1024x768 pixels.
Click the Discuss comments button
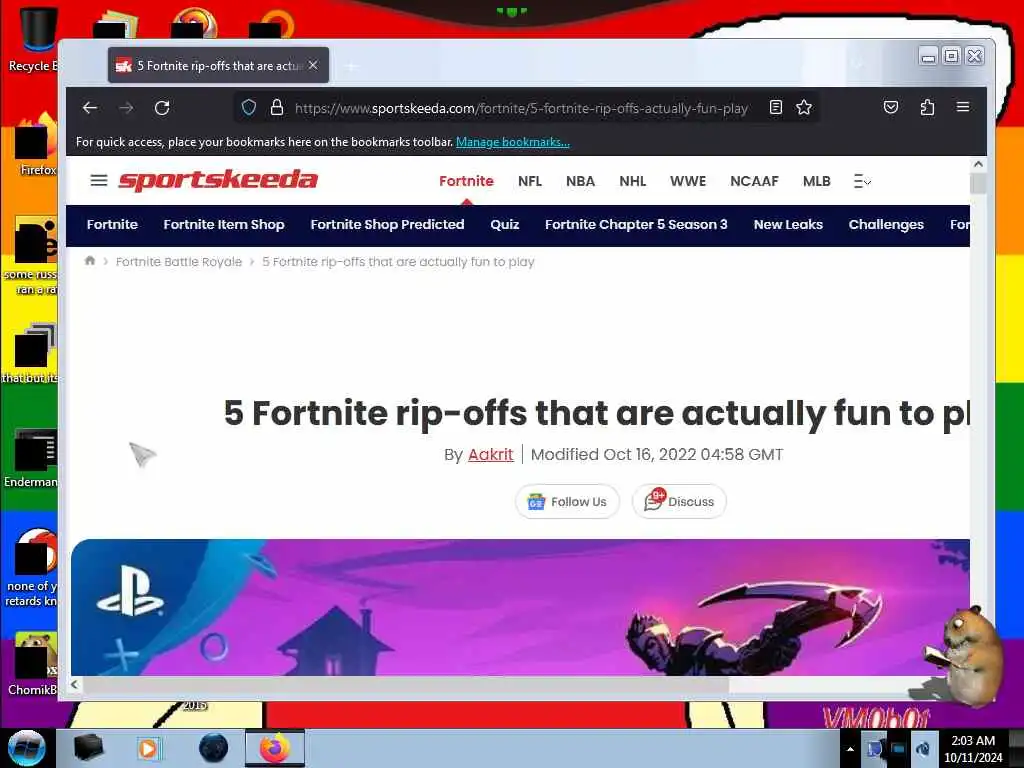coord(679,502)
